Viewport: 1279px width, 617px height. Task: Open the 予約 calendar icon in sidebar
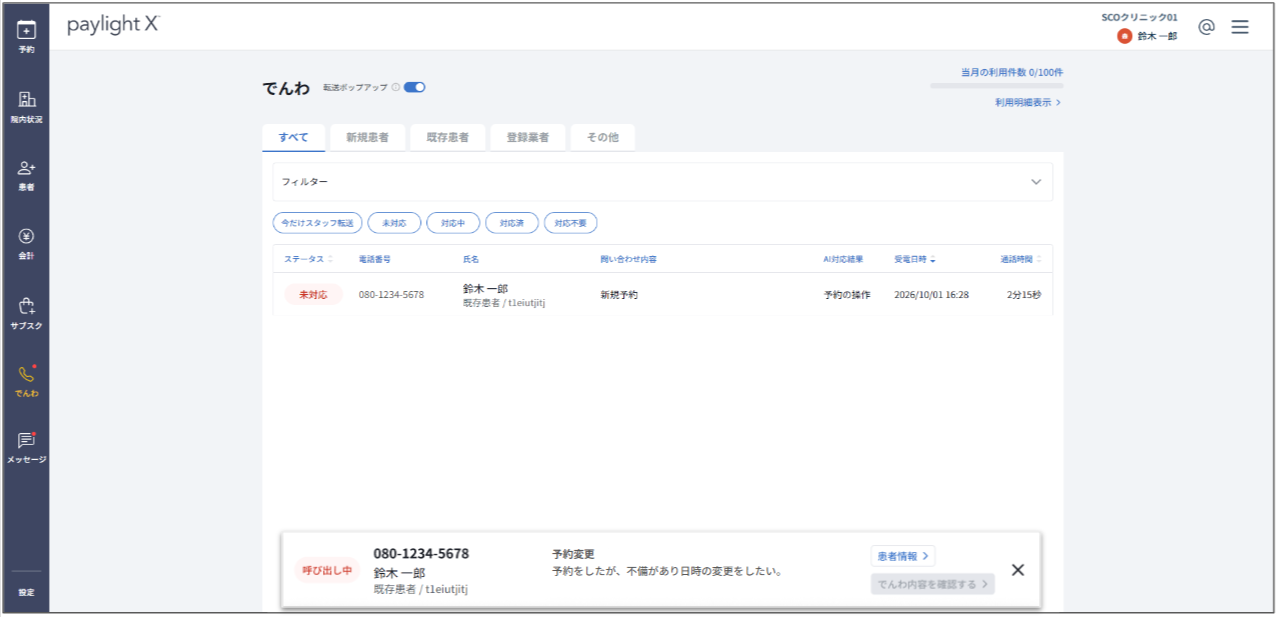[26, 31]
